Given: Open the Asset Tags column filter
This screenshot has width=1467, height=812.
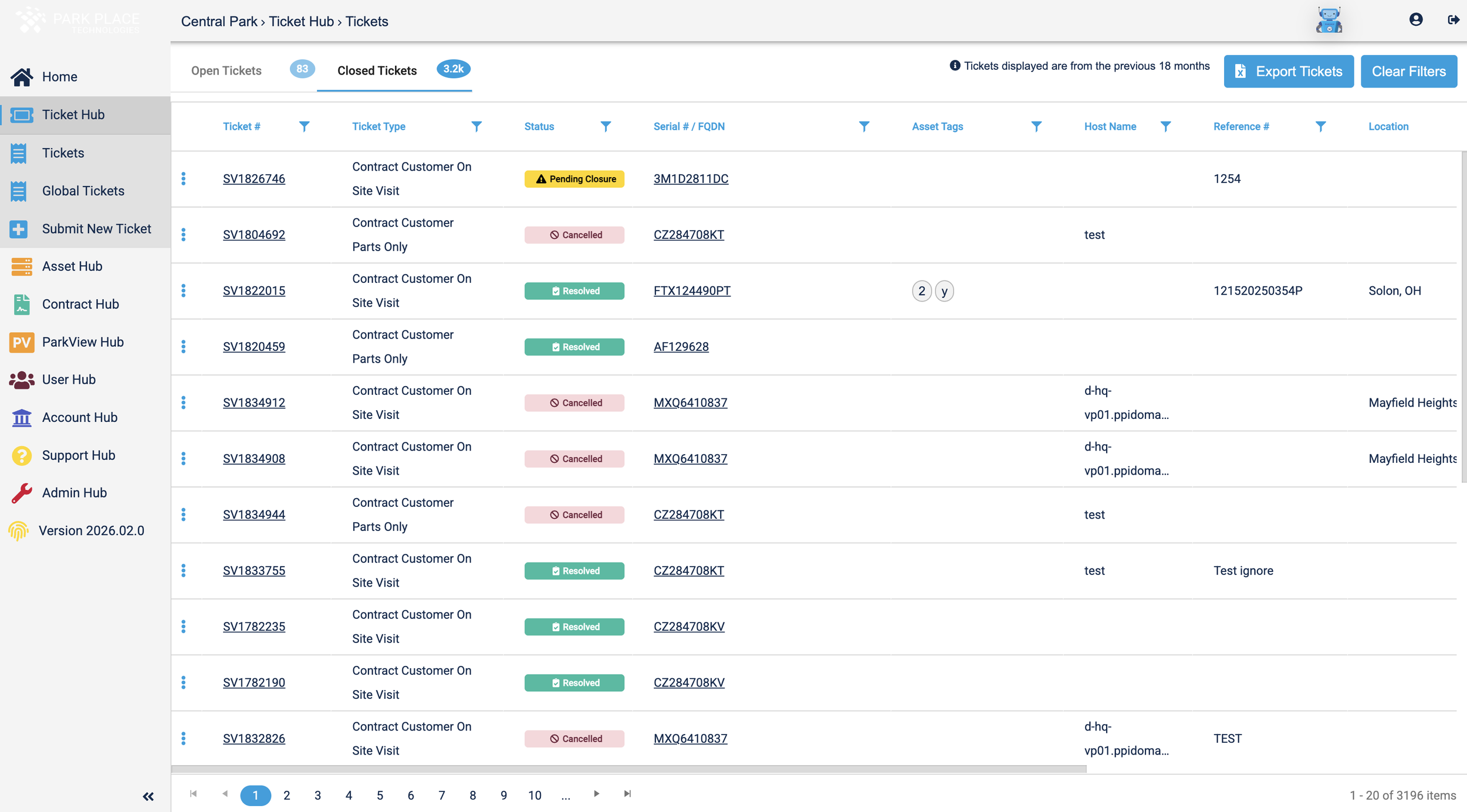Looking at the screenshot, I should (x=1036, y=127).
